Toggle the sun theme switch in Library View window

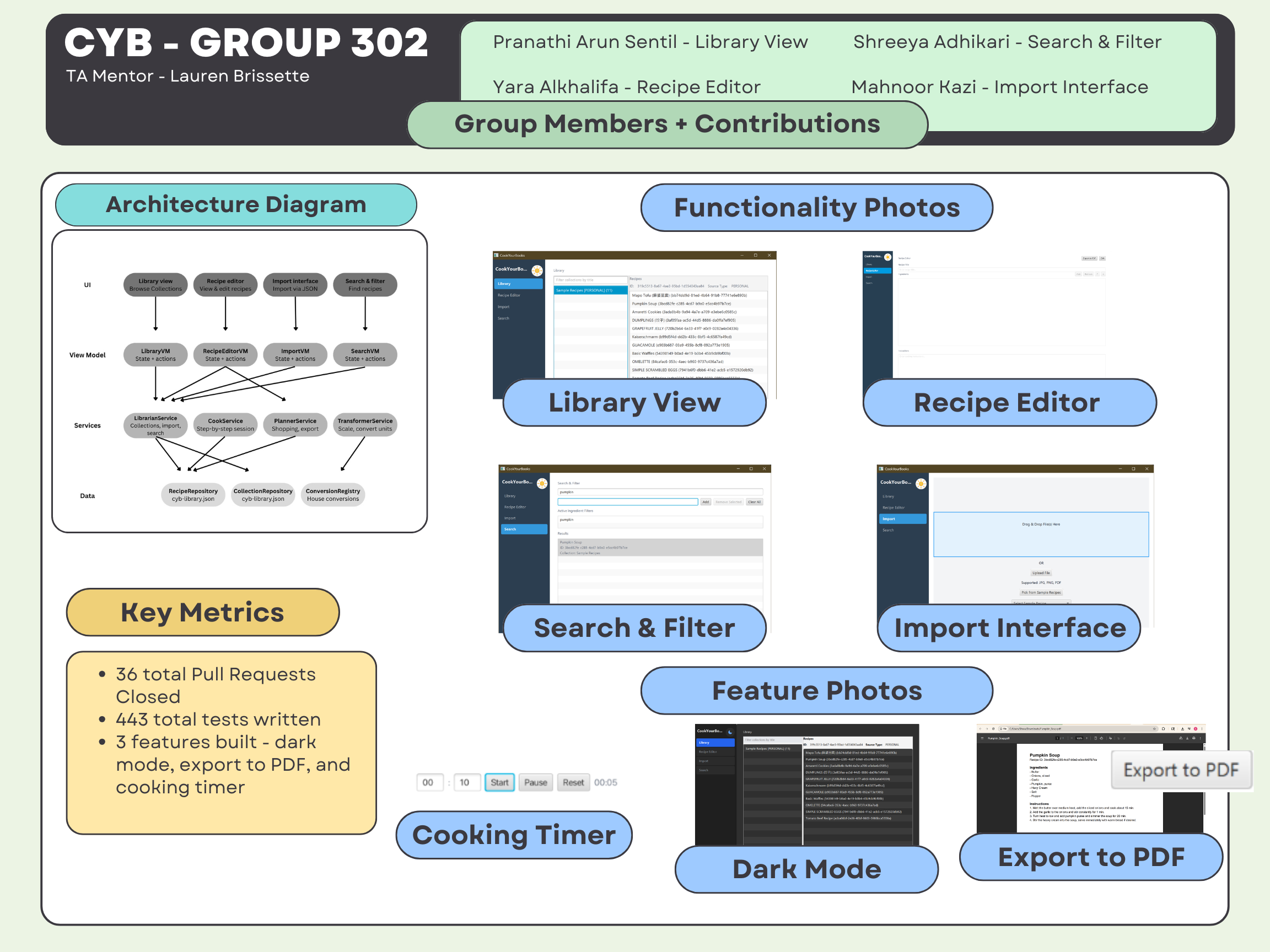tap(537, 271)
